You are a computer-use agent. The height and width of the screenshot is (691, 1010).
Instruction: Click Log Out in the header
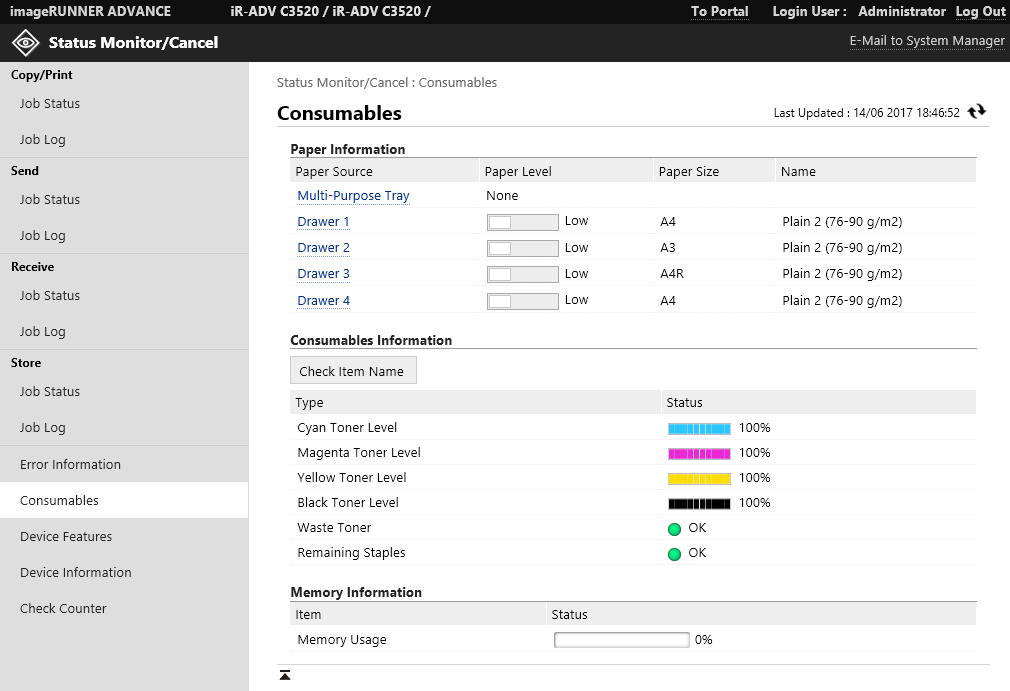(980, 12)
